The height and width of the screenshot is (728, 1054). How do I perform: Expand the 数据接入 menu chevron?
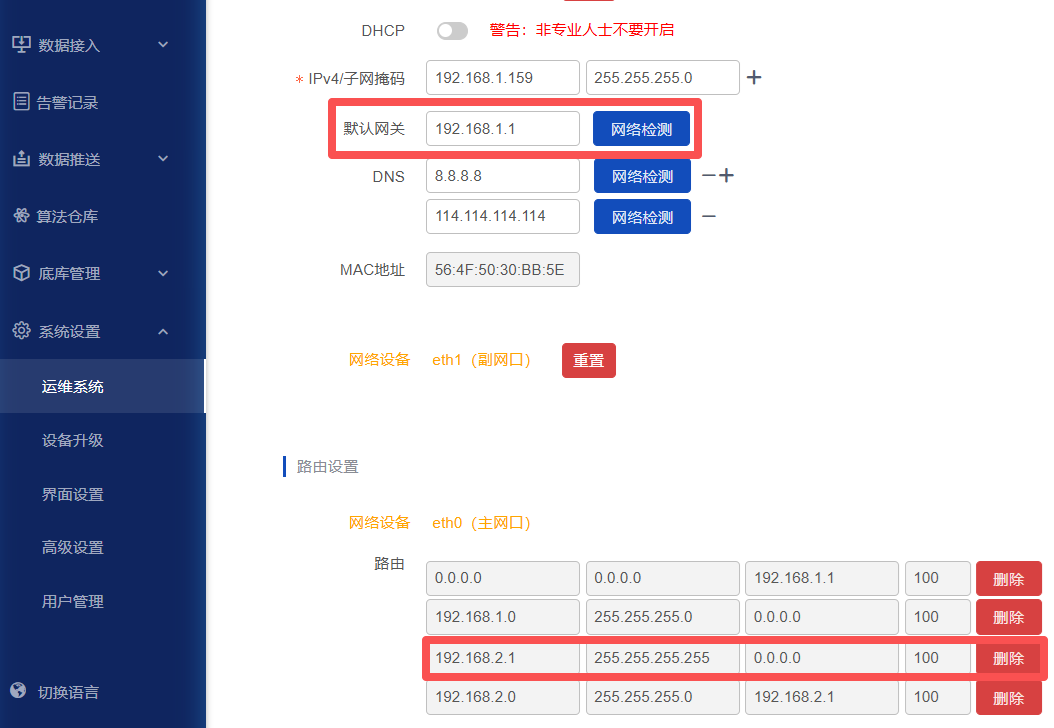click(x=163, y=44)
